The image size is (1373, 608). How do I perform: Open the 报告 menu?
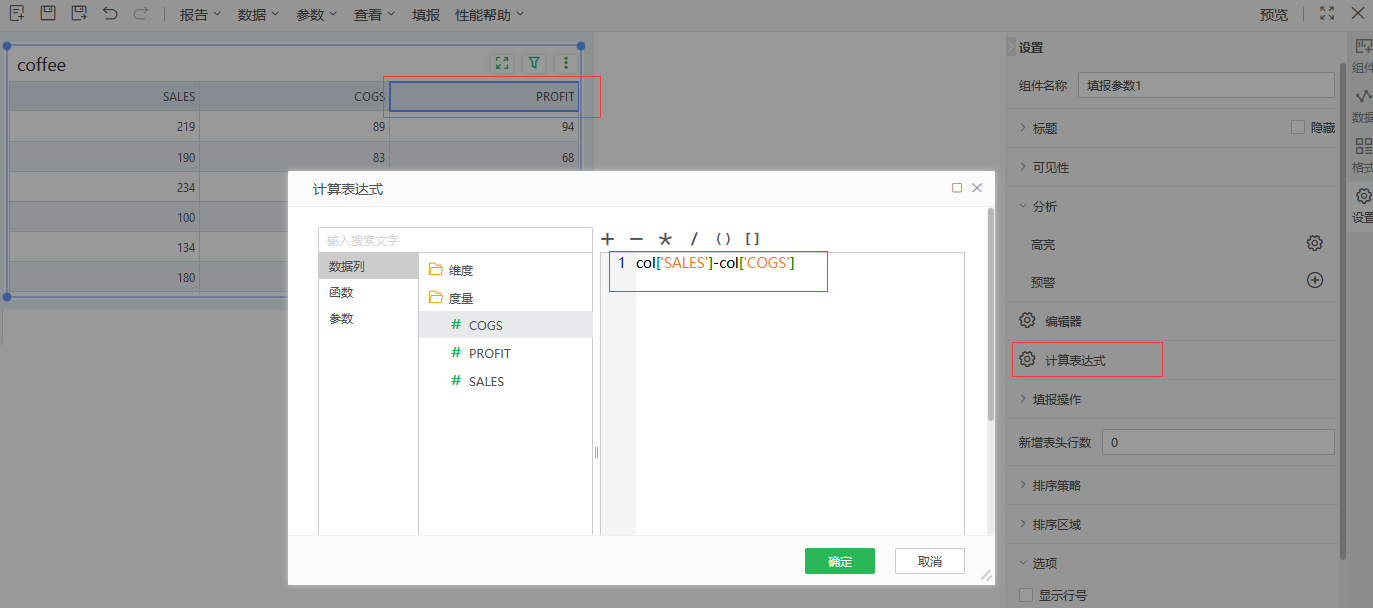tap(200, 15)
